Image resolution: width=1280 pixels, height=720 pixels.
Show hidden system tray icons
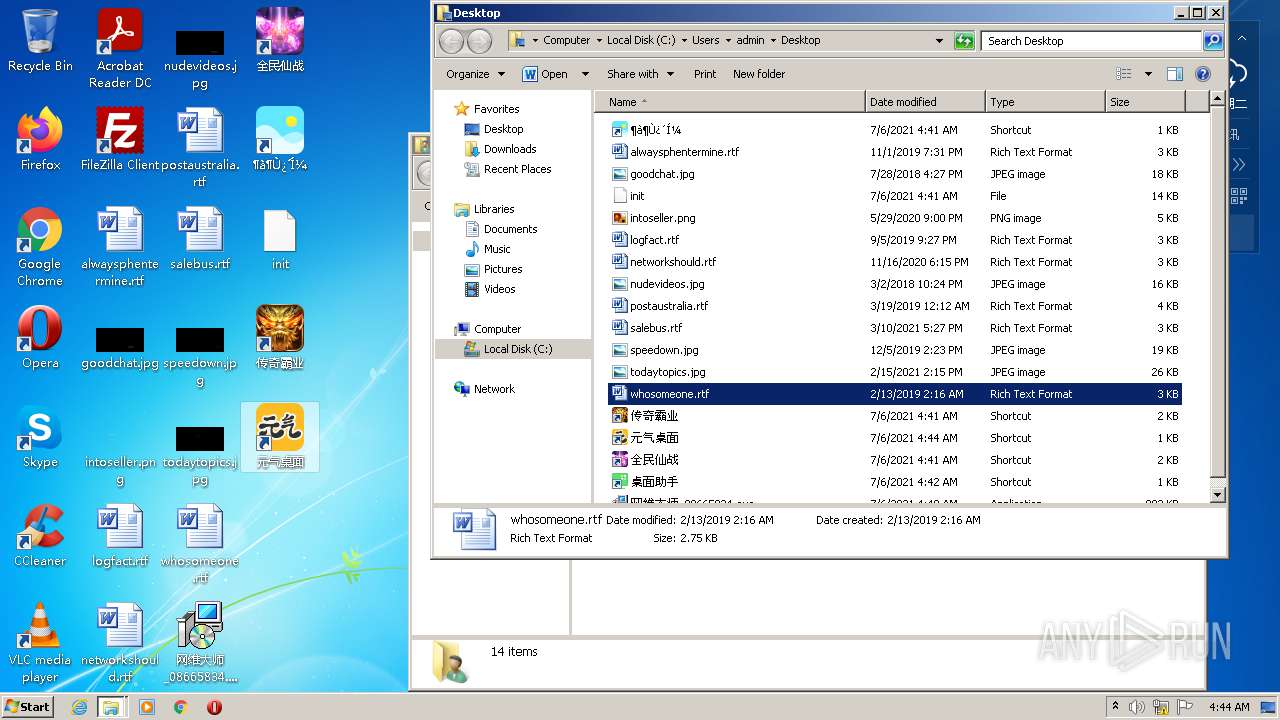[x=1115, y=707]
